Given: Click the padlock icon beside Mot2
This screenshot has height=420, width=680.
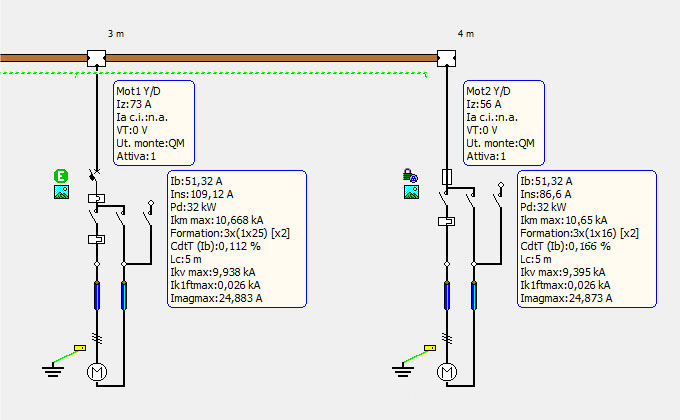Looking at the screenshot, I should pyautogui.click(x=410, y=177).
